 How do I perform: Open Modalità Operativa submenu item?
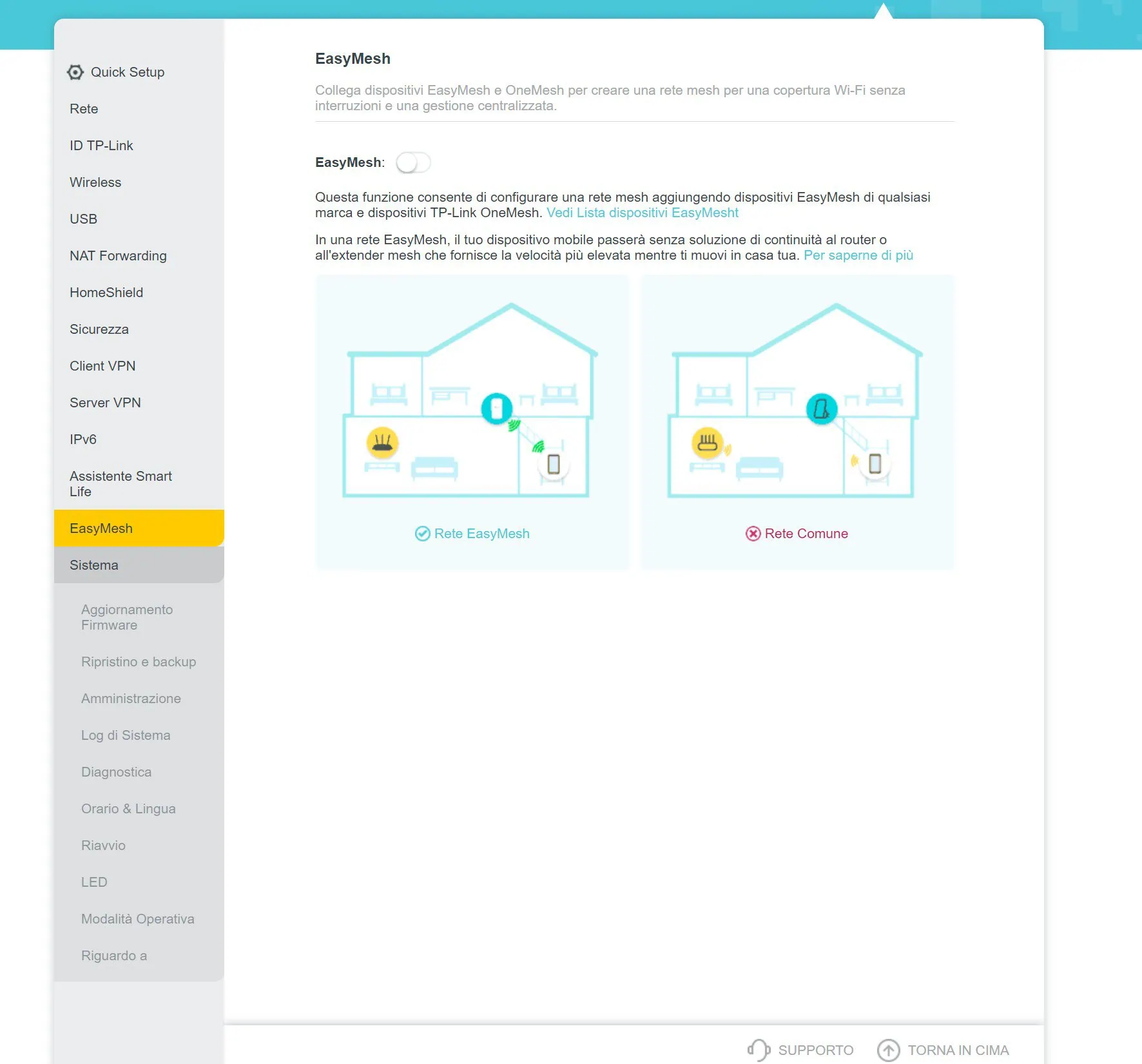(139, 919)
